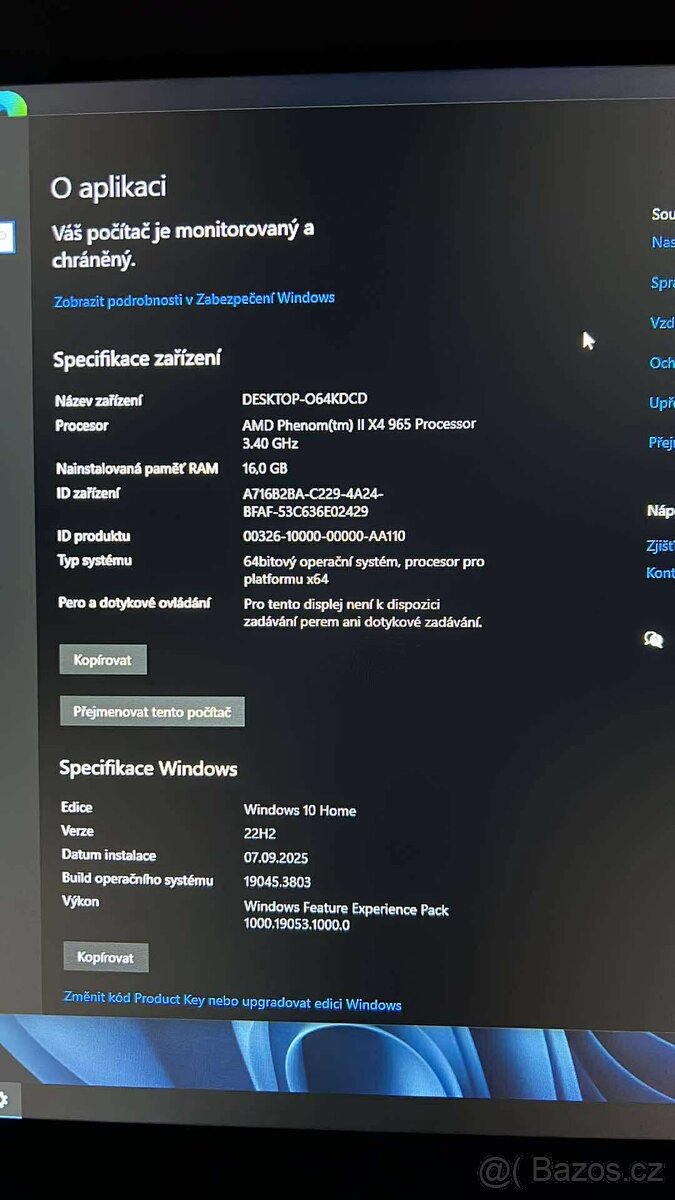Image resolution: width=675 pixels, height=1200 pixels.
Task: Click 'Přejmenovat tento počítač' button
Action: tap(152, 712)
